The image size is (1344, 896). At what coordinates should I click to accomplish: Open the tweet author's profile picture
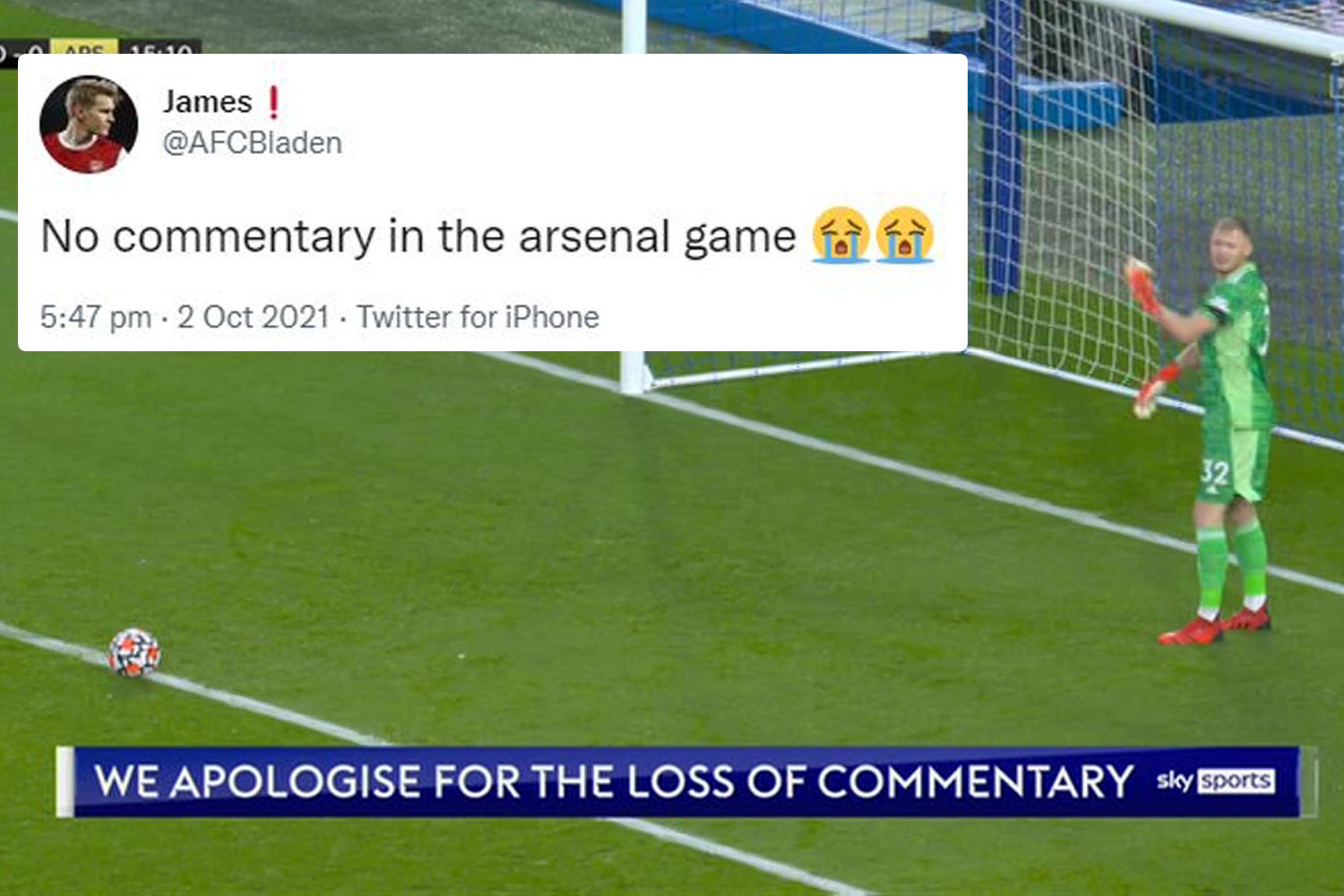pyautogui.click(x=89, y=125)
